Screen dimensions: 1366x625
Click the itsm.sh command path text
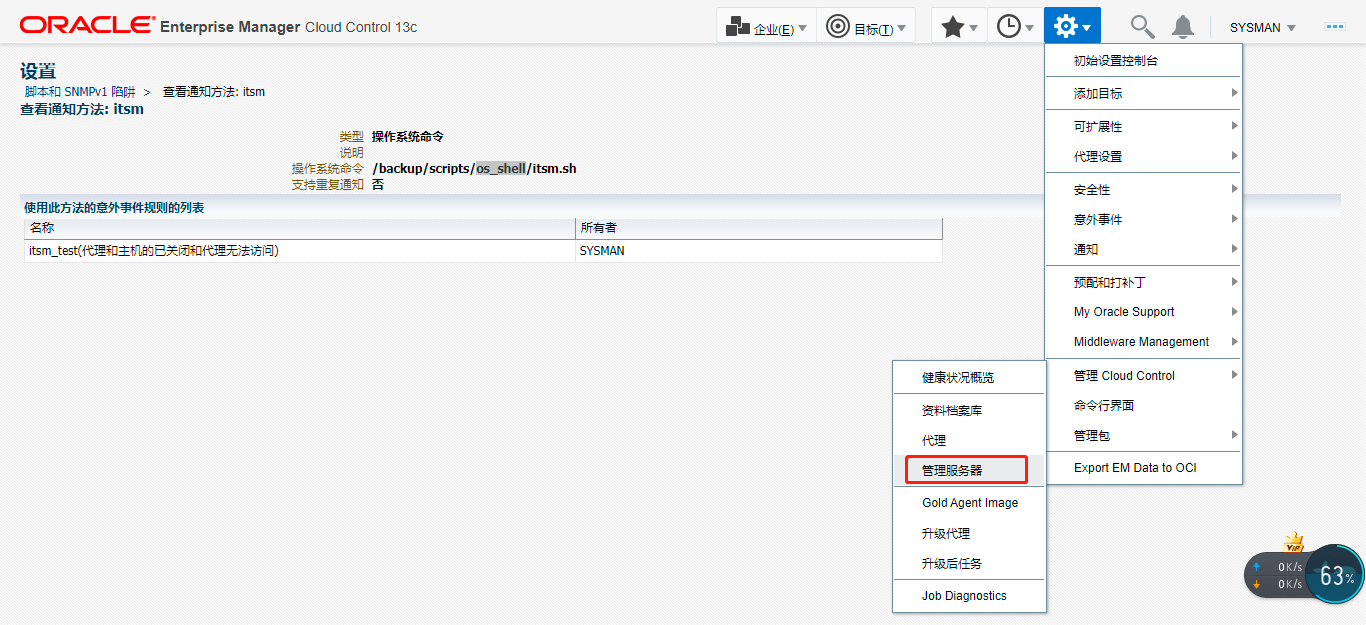pos(474,169)
